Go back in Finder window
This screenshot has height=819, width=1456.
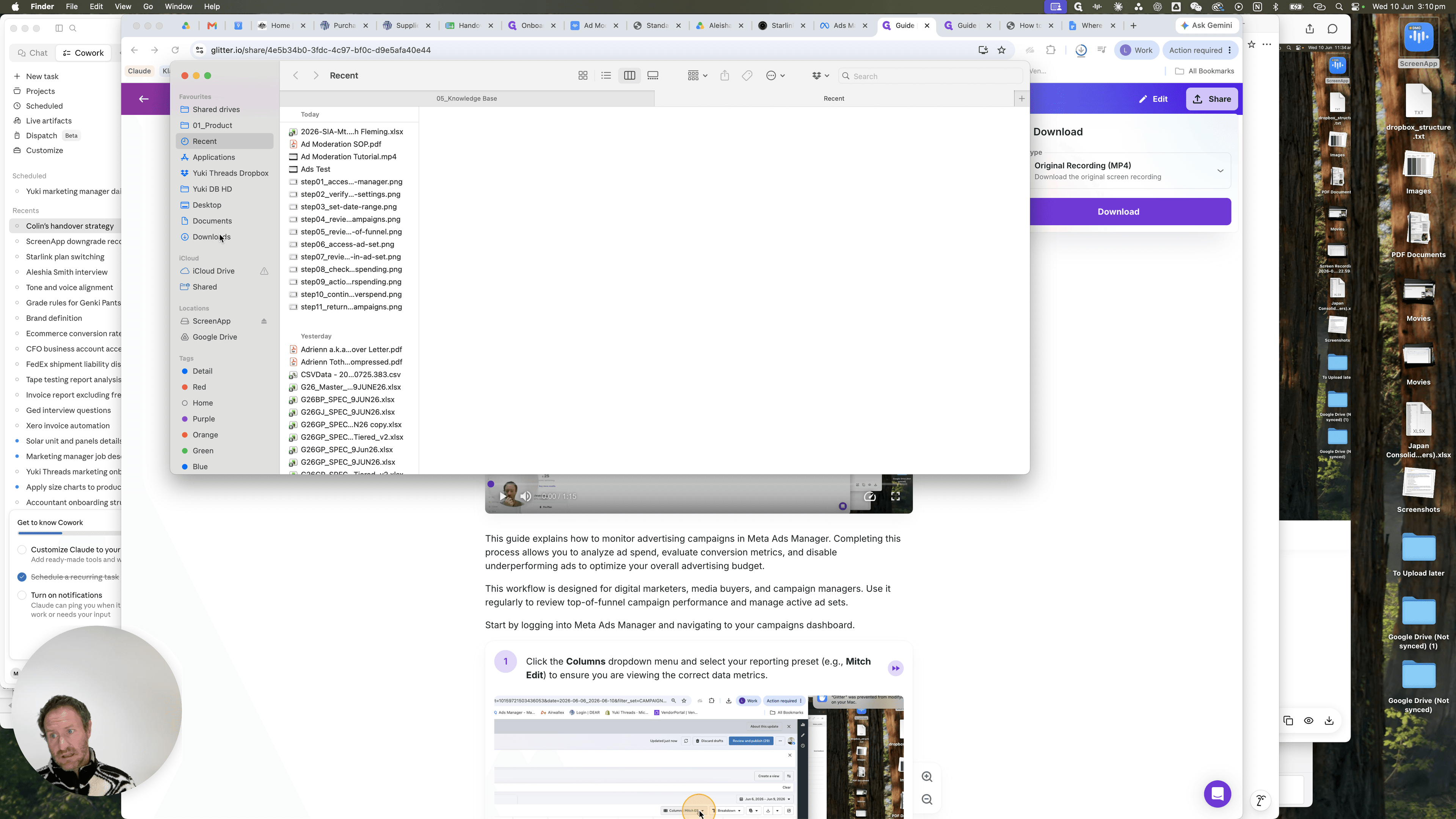coord(296,76)
